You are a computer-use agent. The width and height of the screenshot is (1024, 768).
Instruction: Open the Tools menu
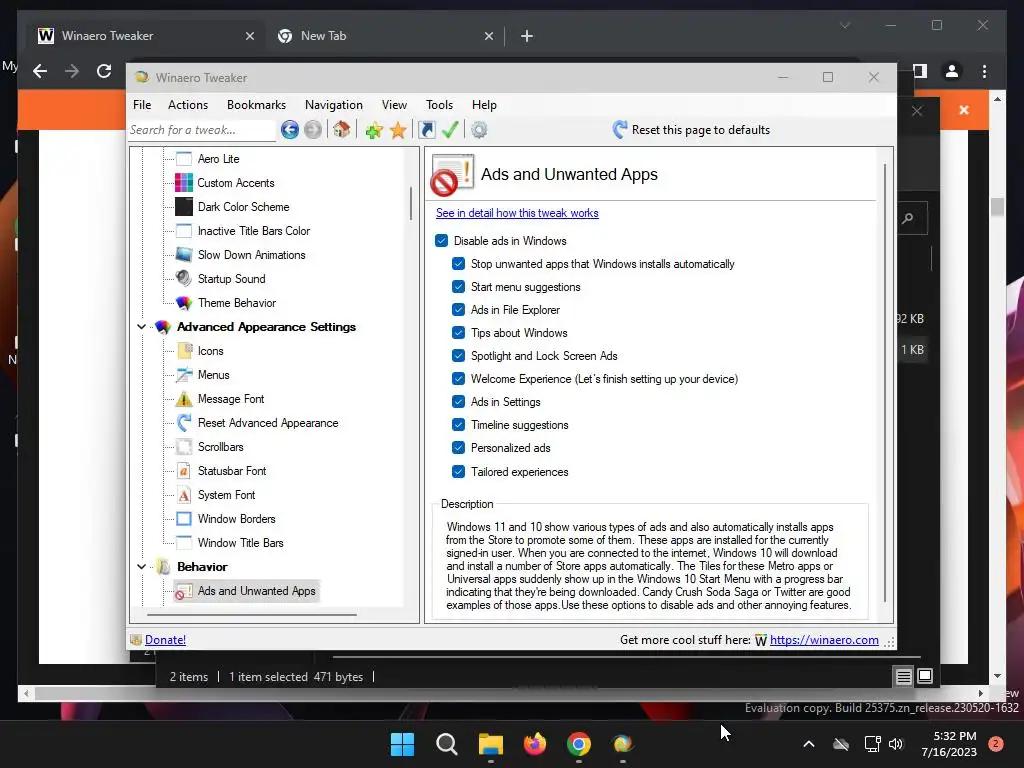point(439,105)
